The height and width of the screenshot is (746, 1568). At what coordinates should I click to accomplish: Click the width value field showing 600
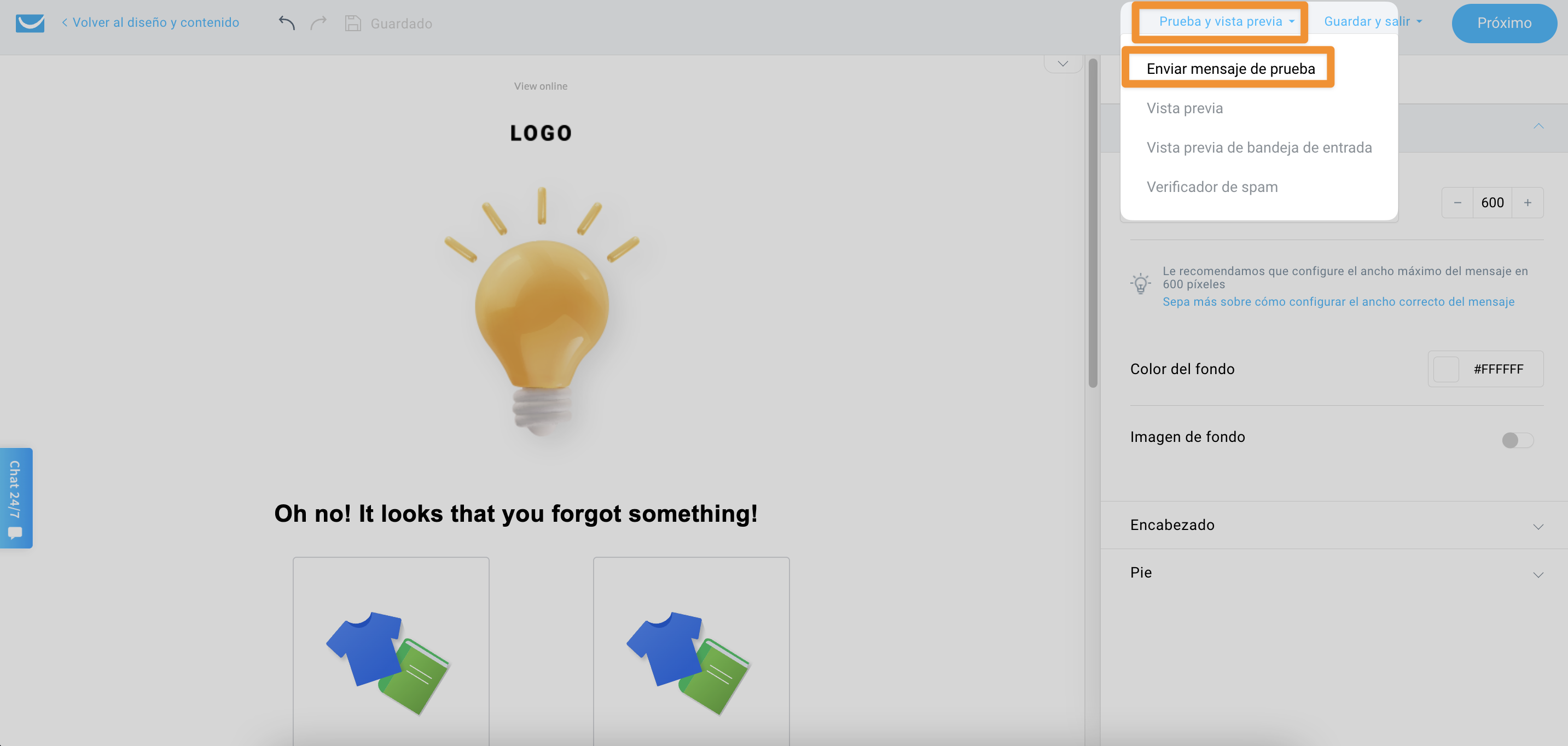pos(1492,202)
